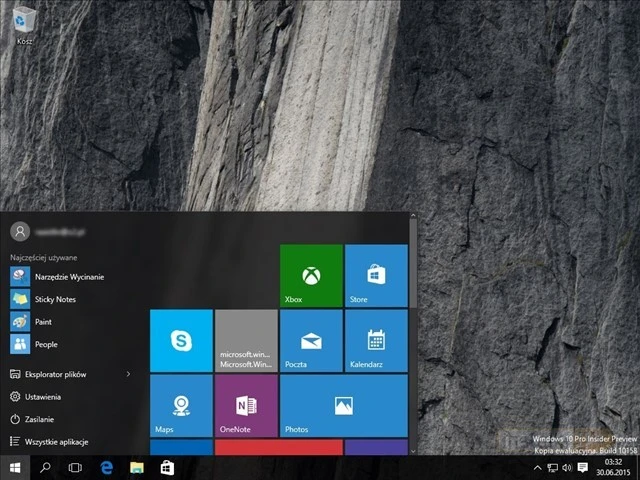The image size is (640, 480).
Task: Open the Photos tile
Action: point(343,405)
